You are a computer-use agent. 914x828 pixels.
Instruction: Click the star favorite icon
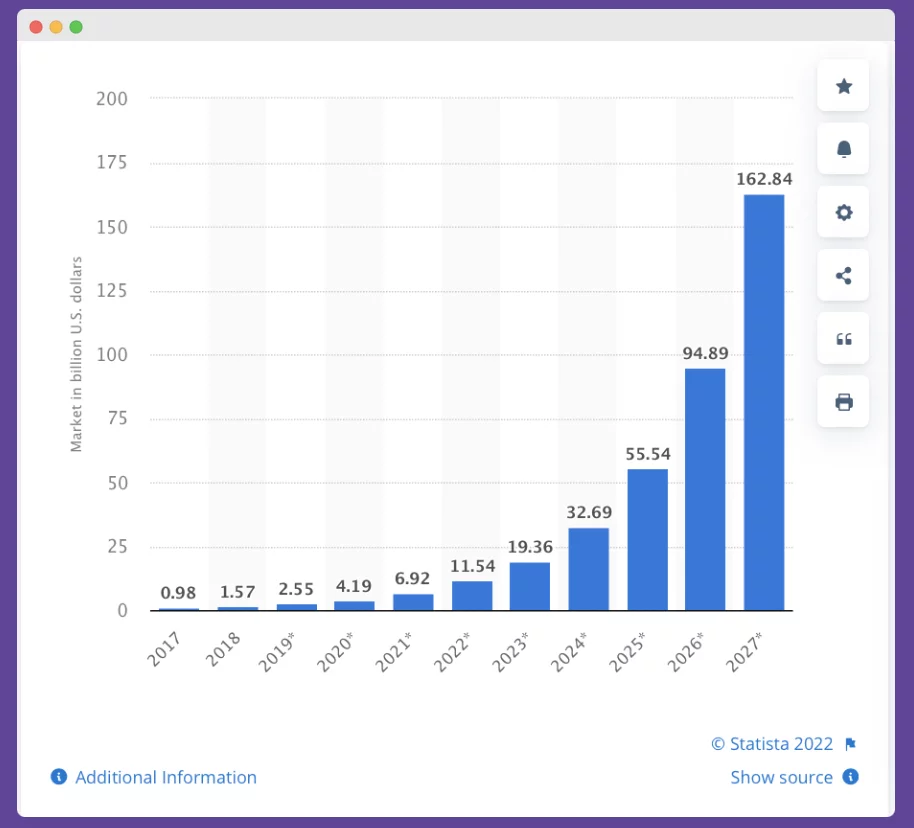[843, 86]
